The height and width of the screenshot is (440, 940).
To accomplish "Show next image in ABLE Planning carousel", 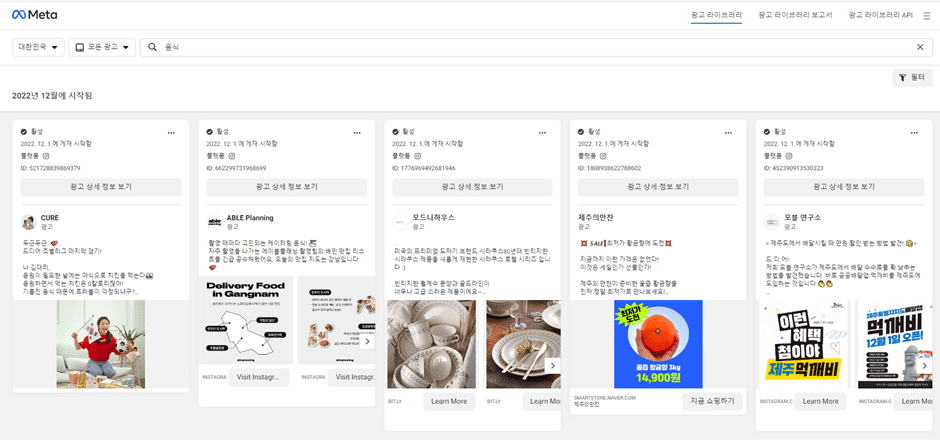I will [x=367, y=341].
